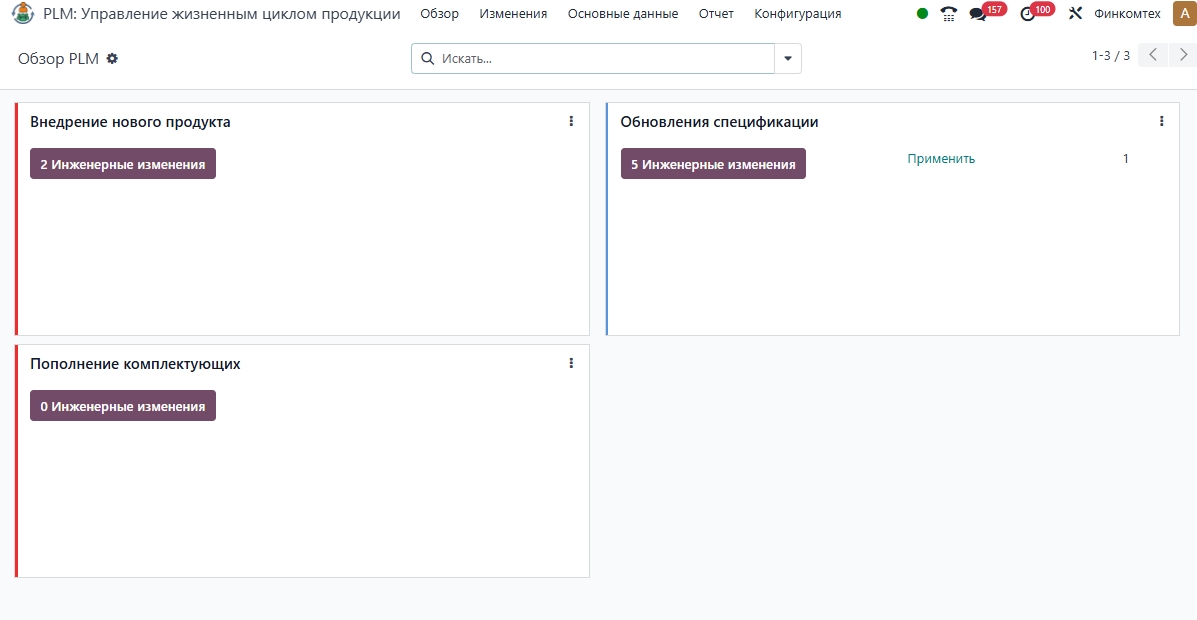Click the green status dot indicator
This screenshot has height=620, width=1197.
(922, 14)
